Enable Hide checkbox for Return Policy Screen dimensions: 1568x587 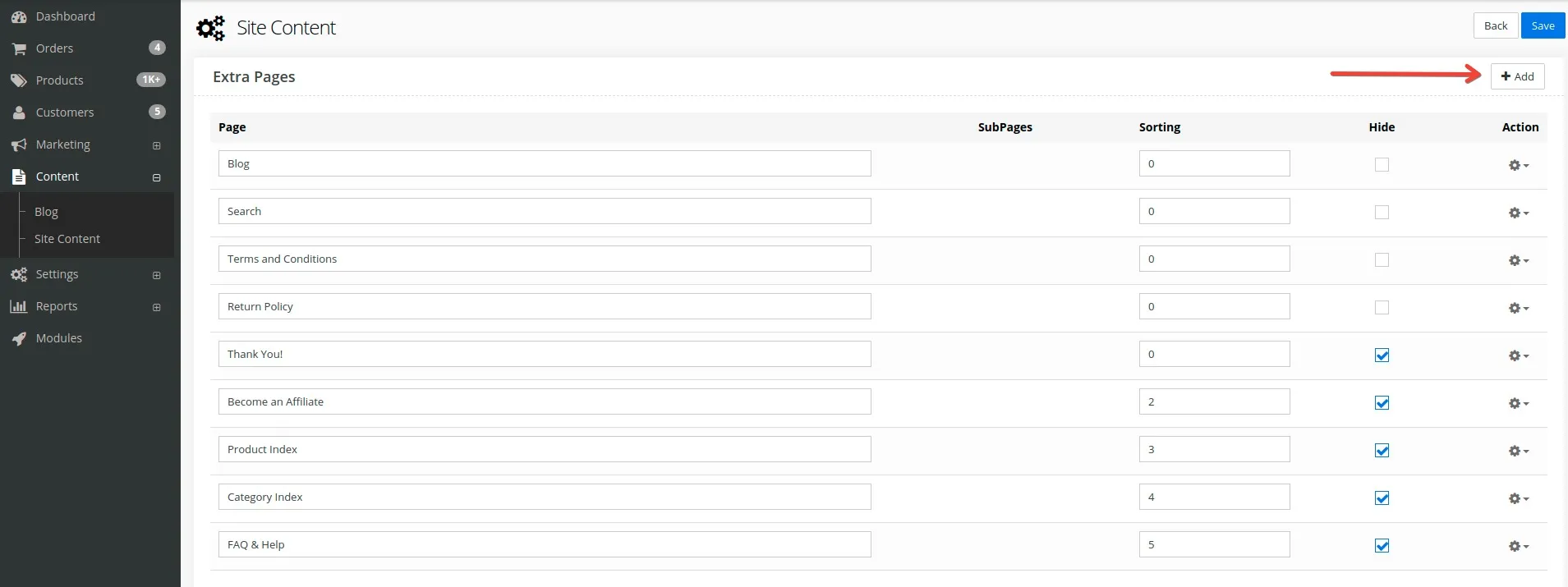coord(1382,307)
